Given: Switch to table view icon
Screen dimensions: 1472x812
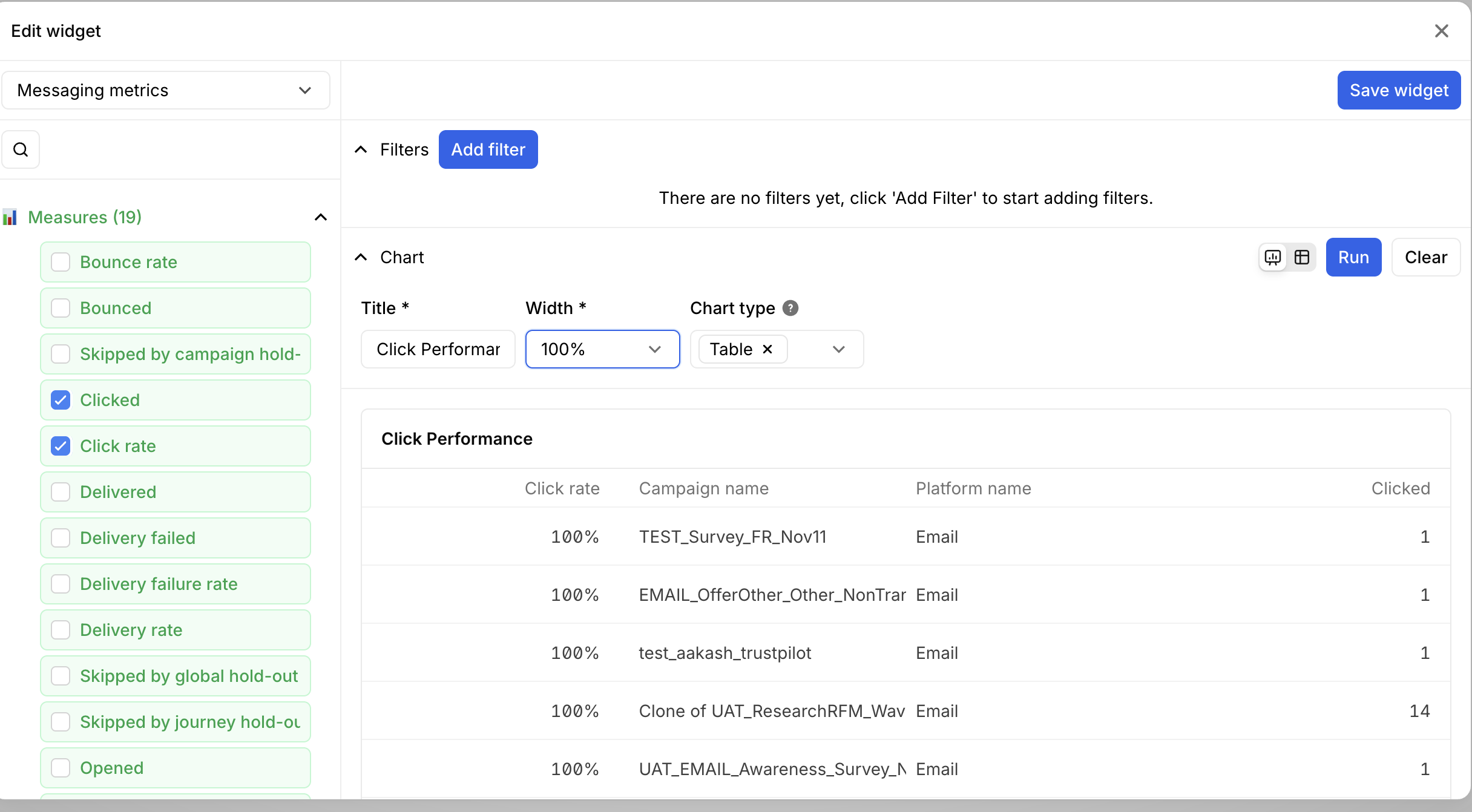Looking at the screenshot, I should pyautogui.click(x=1302, y=257).
